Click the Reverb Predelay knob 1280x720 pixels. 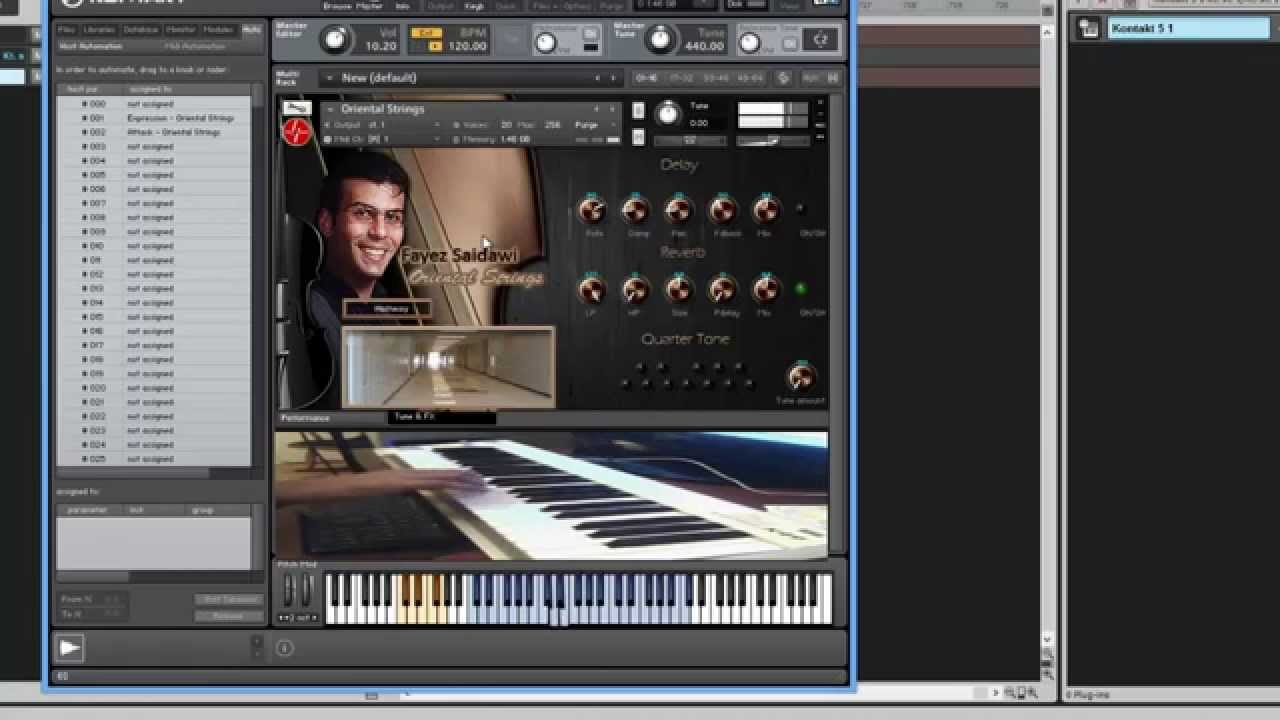tap(722, 290)
